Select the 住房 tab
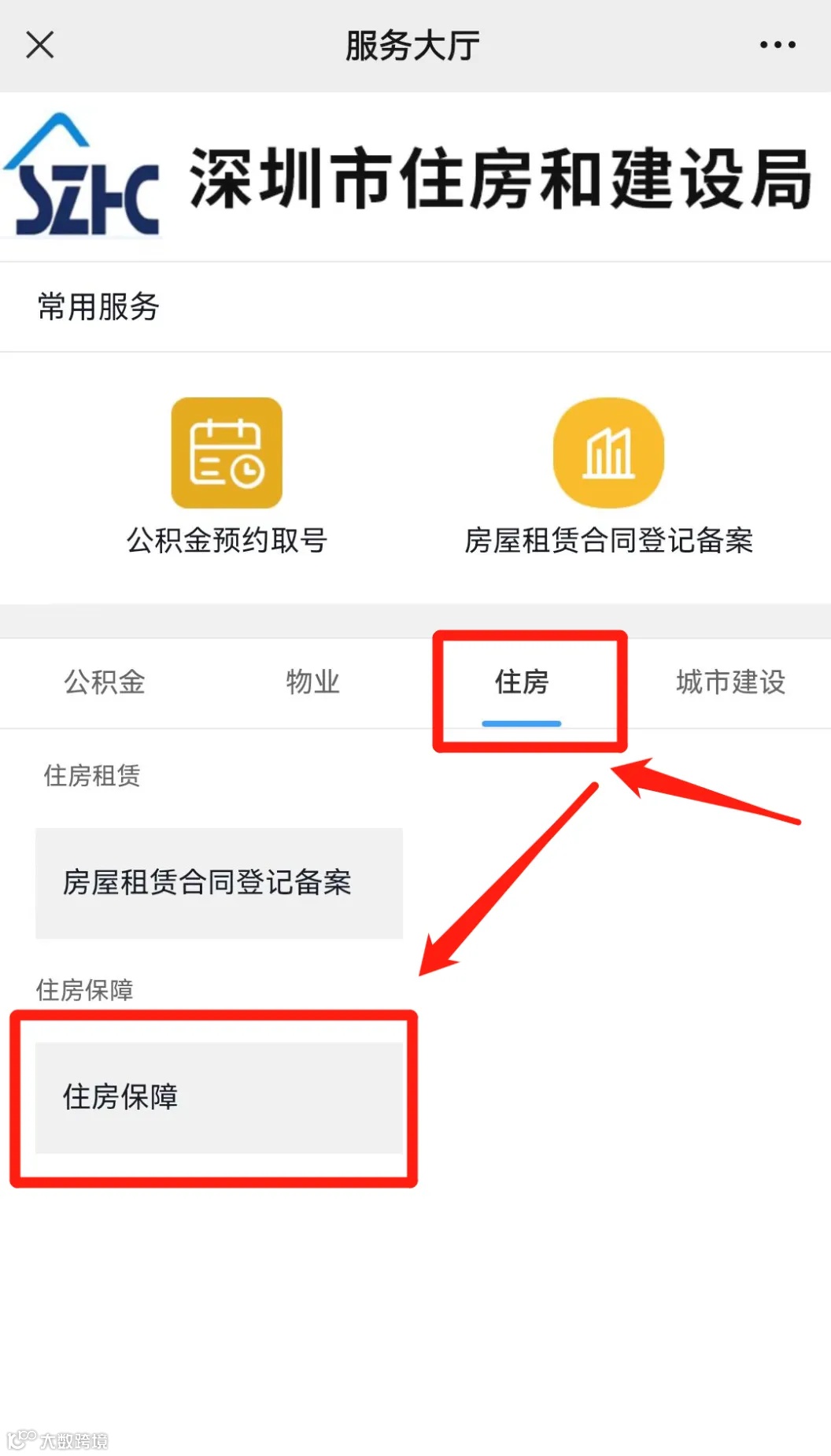This screenshot has height=1456, width=831. click(x=521, y=682)
